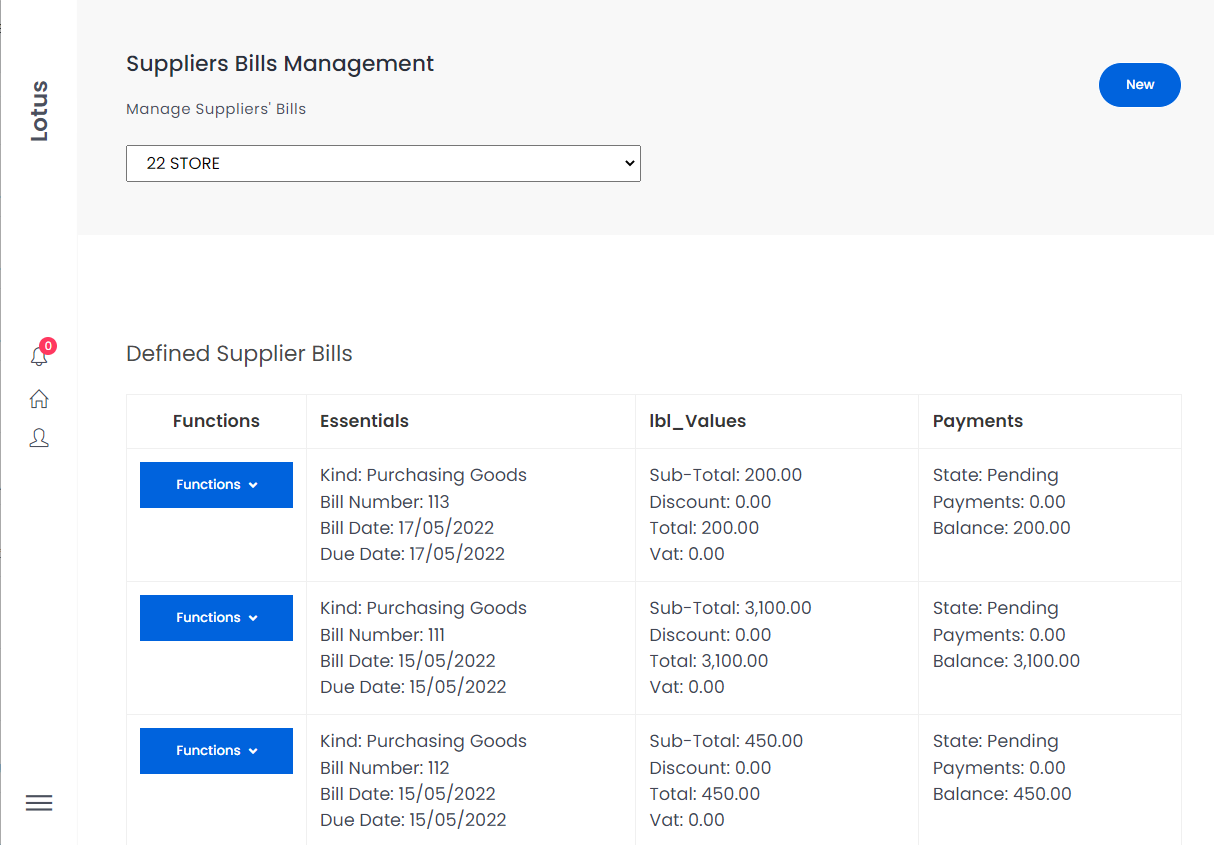Viewport: 1214px width, 845px height.
Task: Open the 22 STORE store dropdown
Action: [383, 164]
